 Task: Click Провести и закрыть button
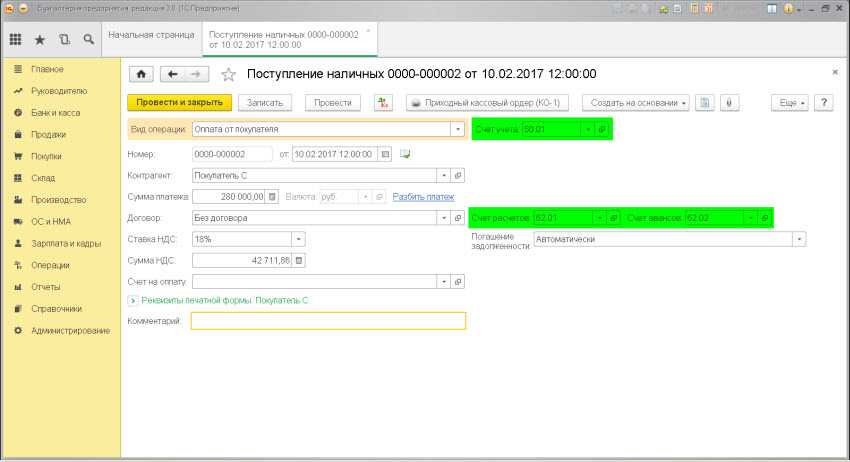tap(180, 102)
